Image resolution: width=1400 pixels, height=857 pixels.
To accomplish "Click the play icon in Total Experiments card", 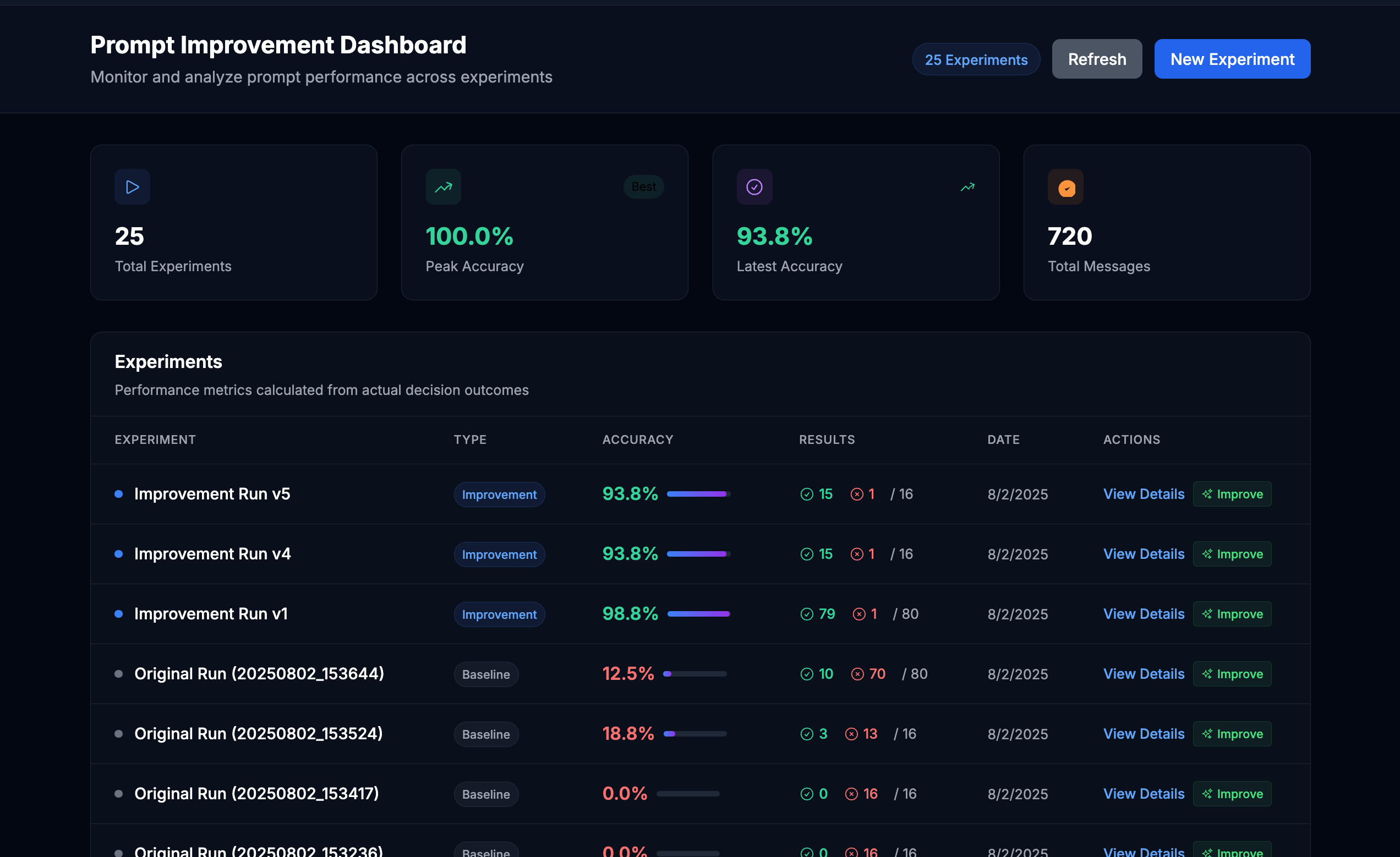I will pyautogui.click(x=132, y=187).
